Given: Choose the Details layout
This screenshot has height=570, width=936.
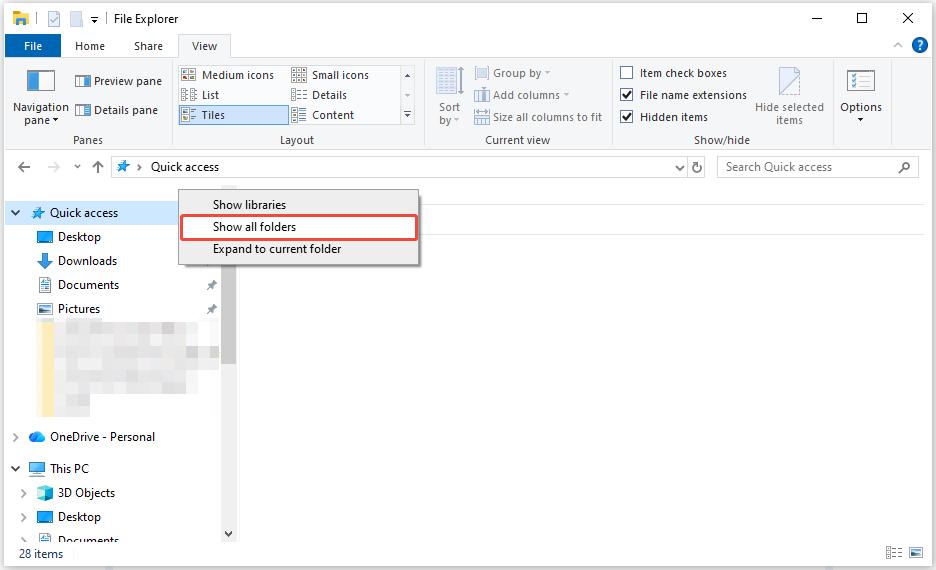Looking at the screenshot, I should [x=319, y=95].
